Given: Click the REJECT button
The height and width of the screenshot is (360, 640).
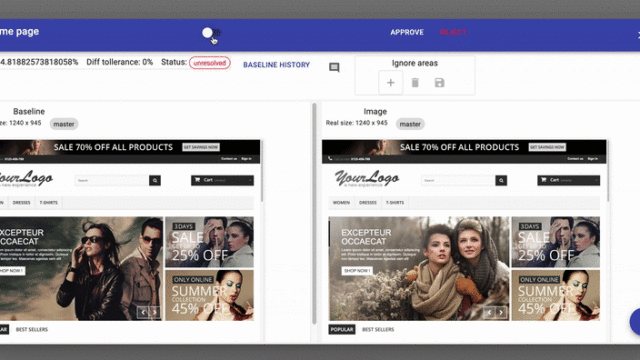Looking at the screenshot, I should coord(453,32).
